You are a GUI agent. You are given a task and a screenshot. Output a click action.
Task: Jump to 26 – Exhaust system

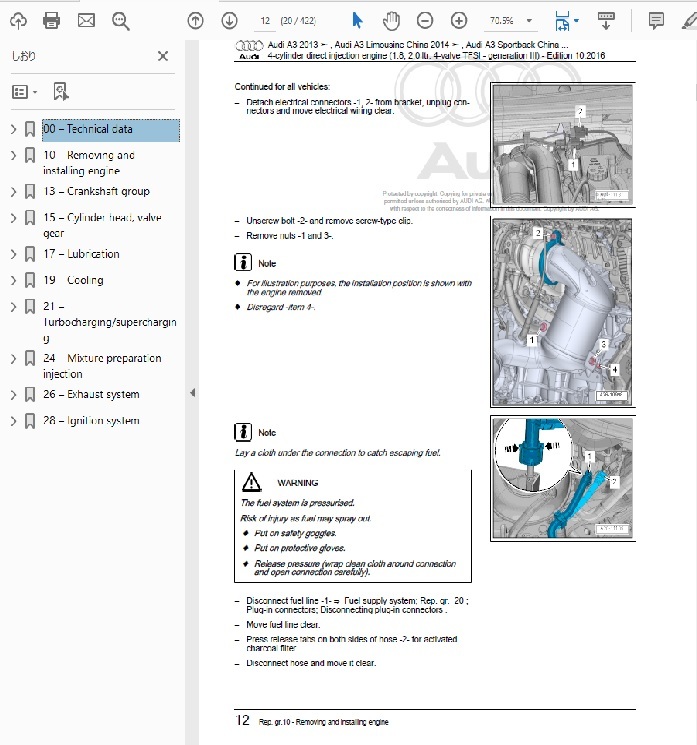click(91, 394)
